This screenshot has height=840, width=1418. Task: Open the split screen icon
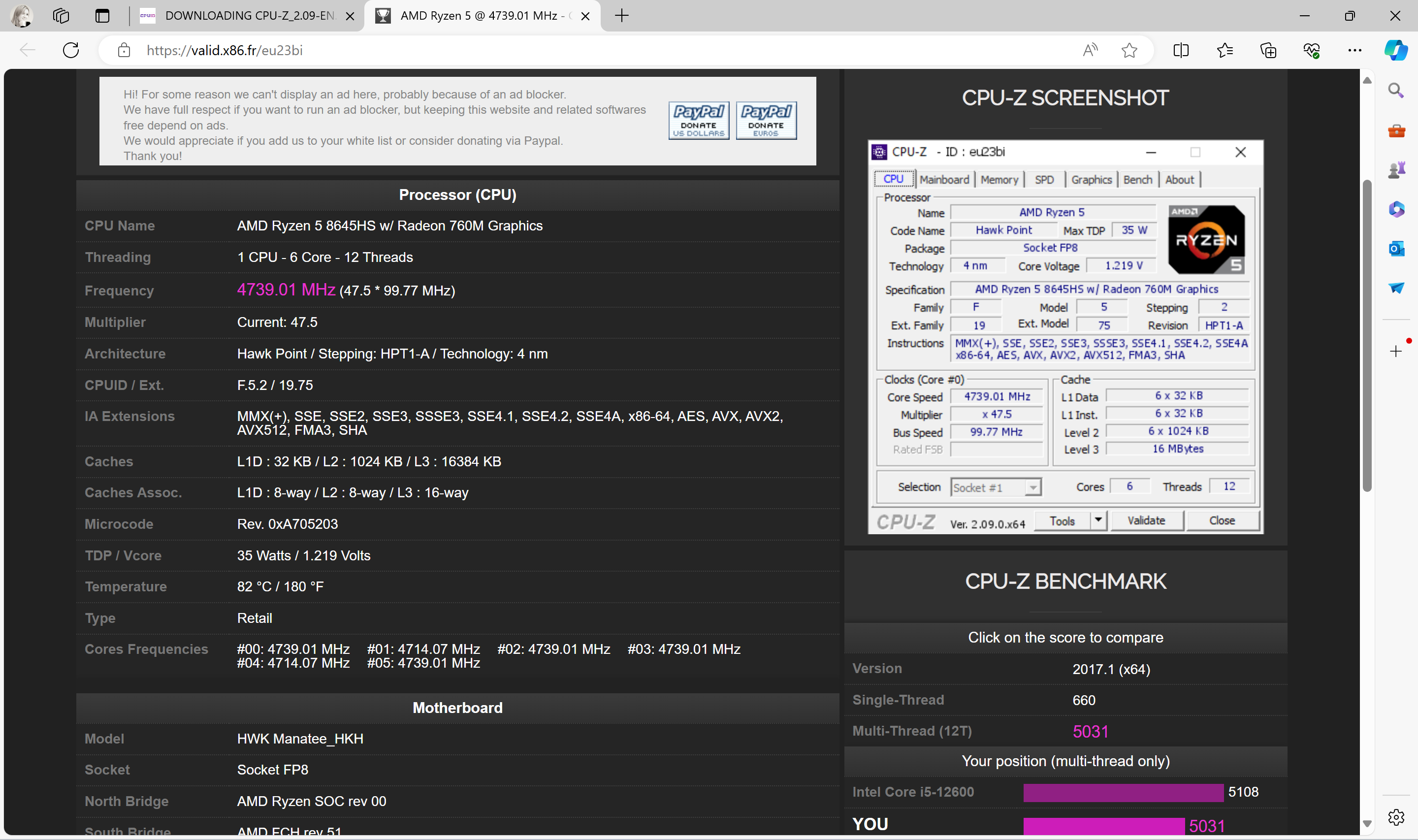tap(1181, 50)
